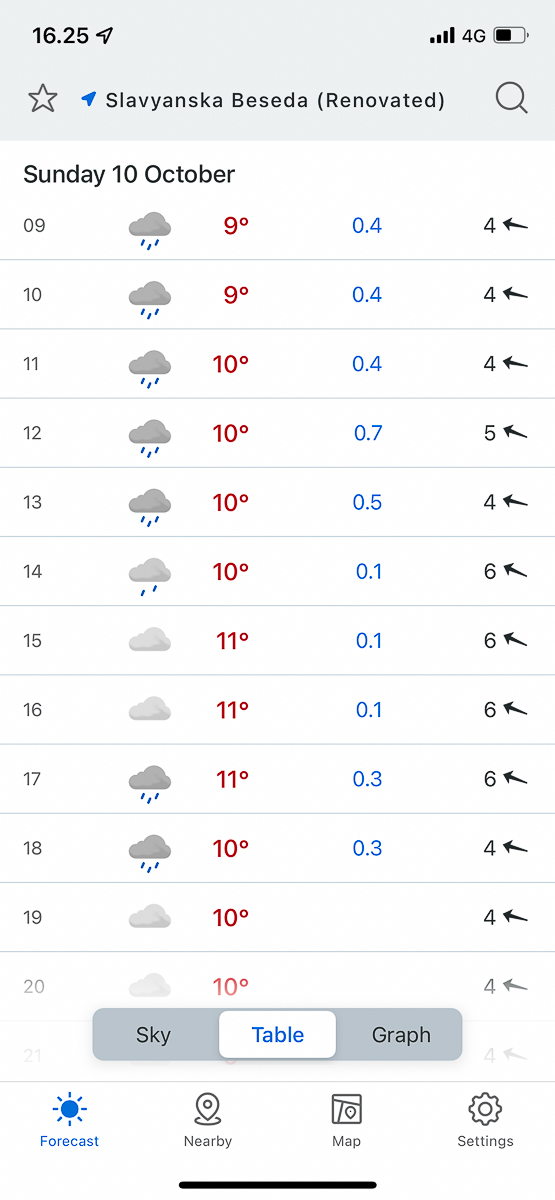
Task: Tap the 0.3 precipitation at 18
Action: [367, 848]
